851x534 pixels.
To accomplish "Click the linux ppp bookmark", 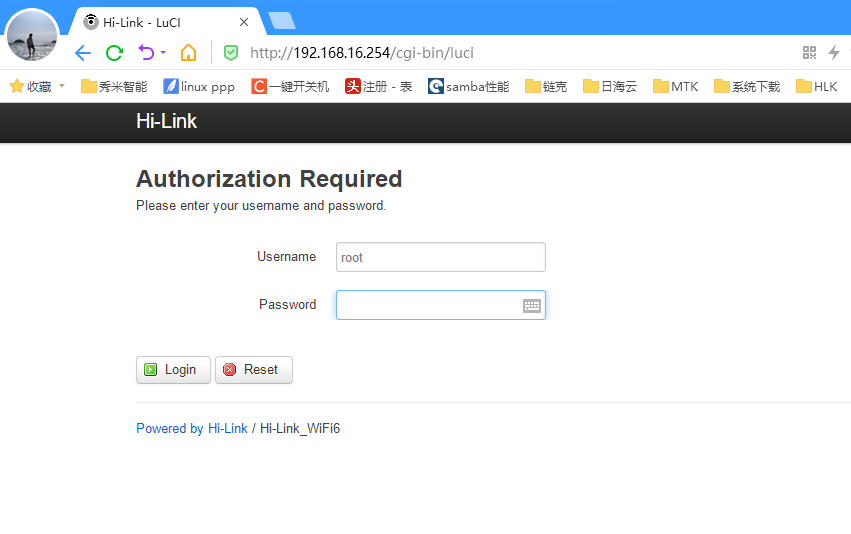I will 199,87.
